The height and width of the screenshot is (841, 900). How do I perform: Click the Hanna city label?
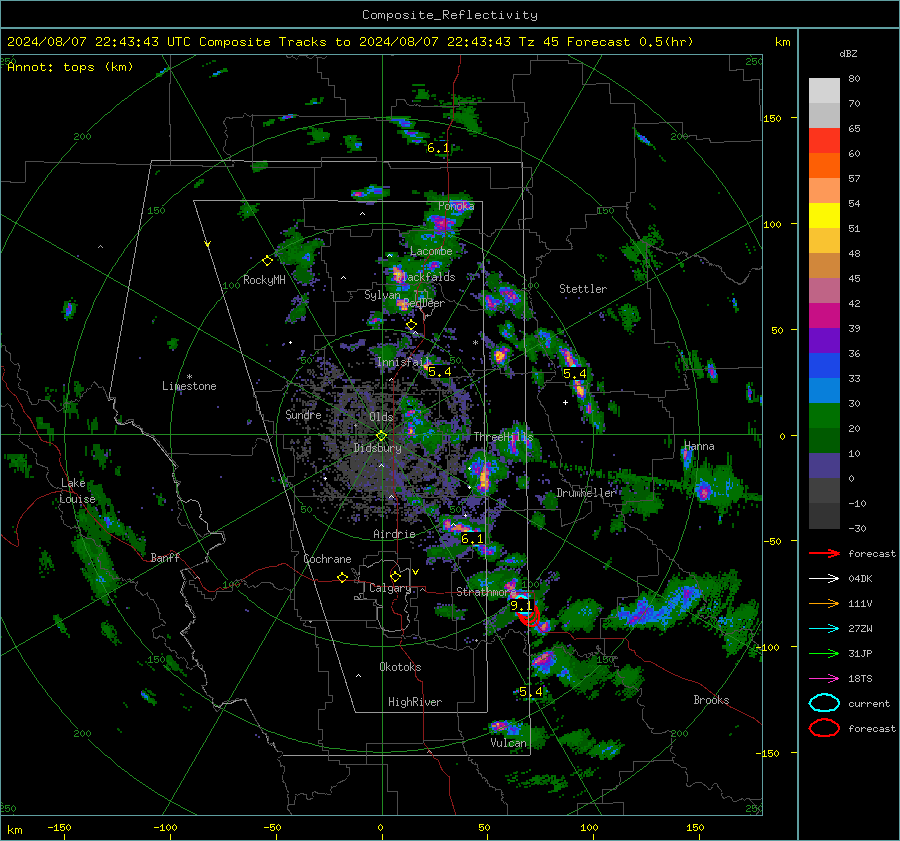699,446
